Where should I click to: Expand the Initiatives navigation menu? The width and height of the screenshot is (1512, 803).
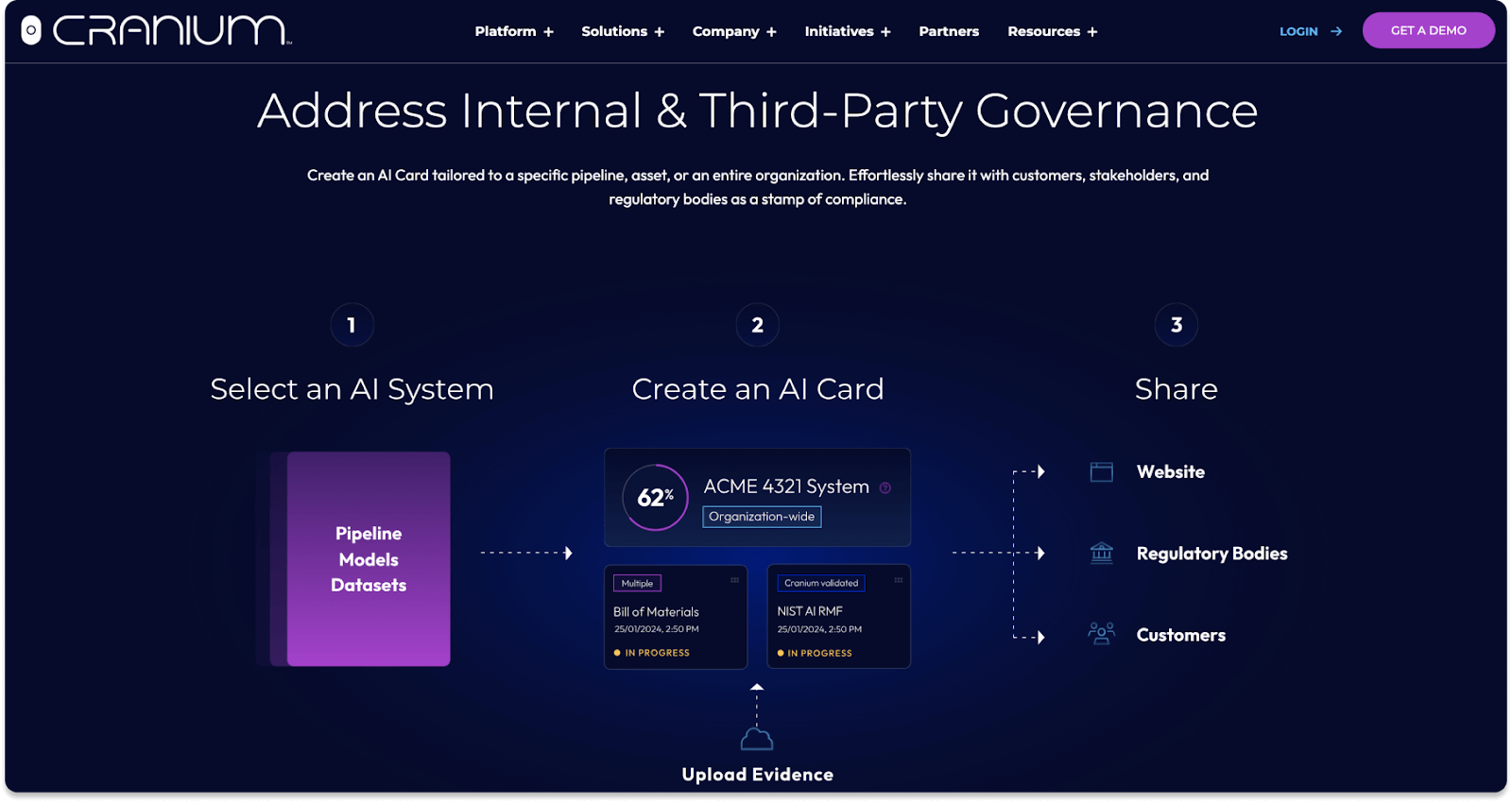coord(847,31)
